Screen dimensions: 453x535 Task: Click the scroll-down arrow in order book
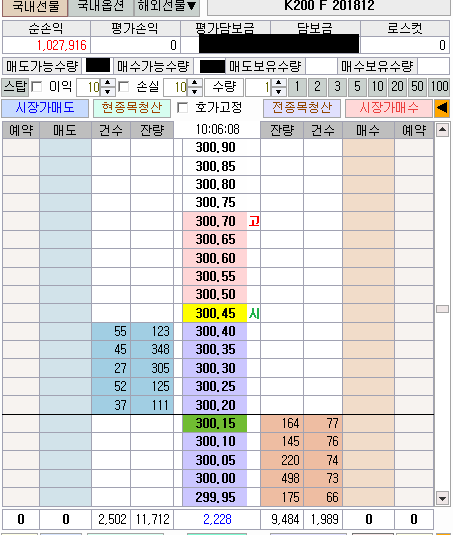(442, 498)
